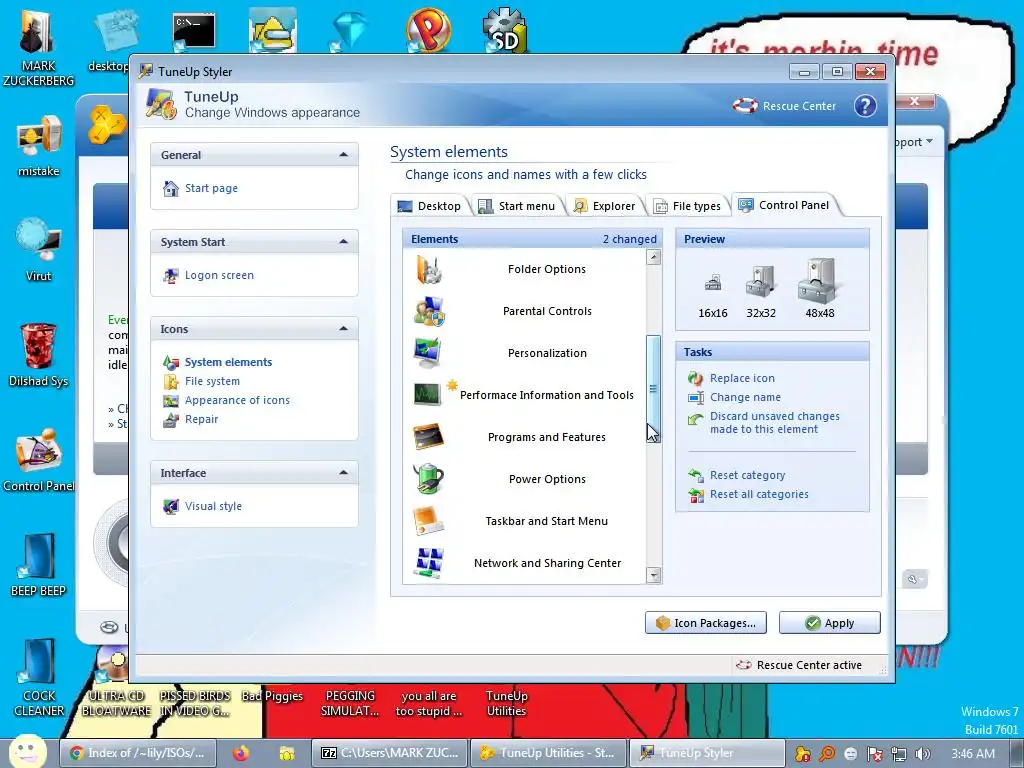Screen dimensions: 1024x768
Task: Click the Start button smiley orb
Action: pos(27,752)
